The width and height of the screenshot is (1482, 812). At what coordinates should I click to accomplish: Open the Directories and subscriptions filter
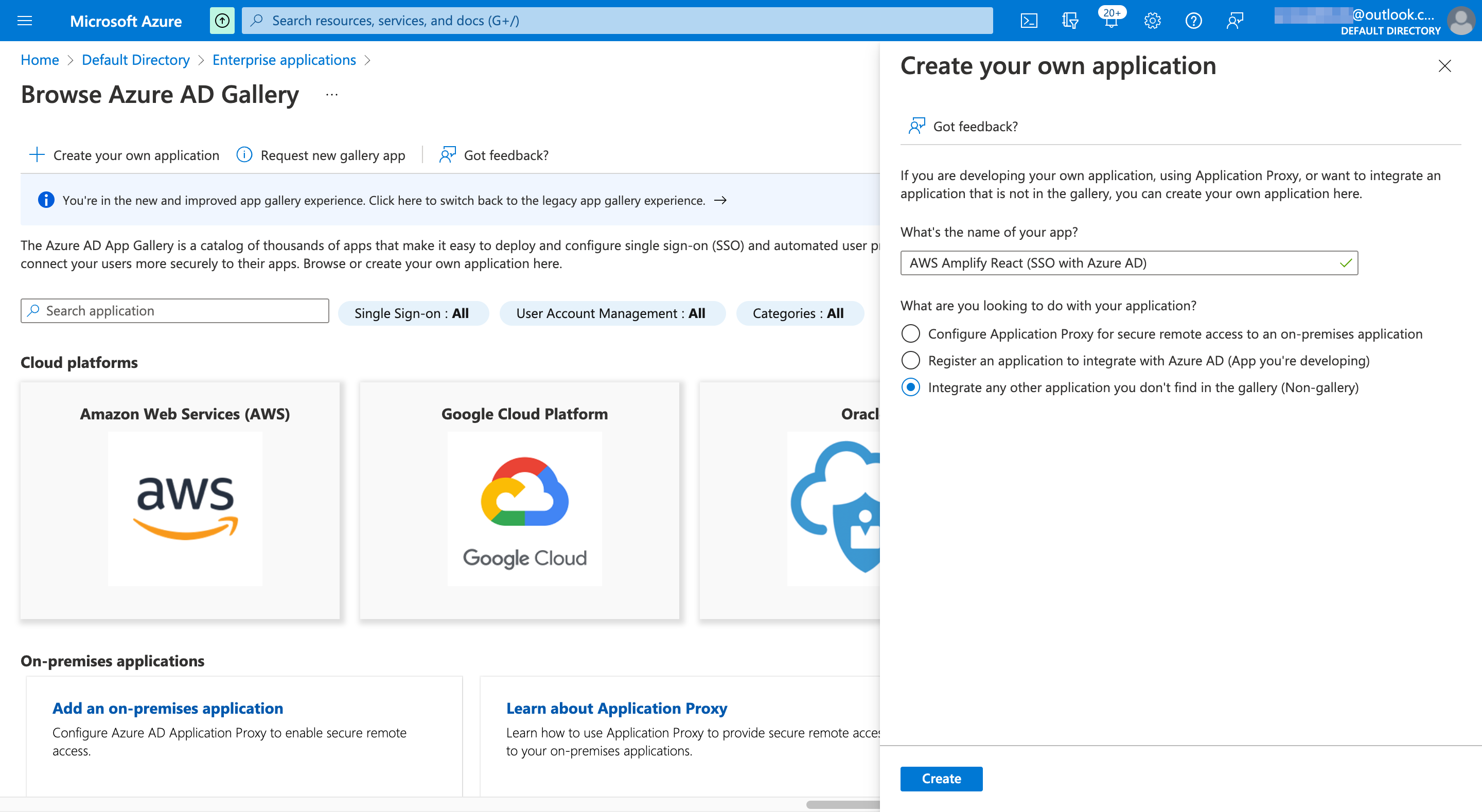pos(1070,20)
